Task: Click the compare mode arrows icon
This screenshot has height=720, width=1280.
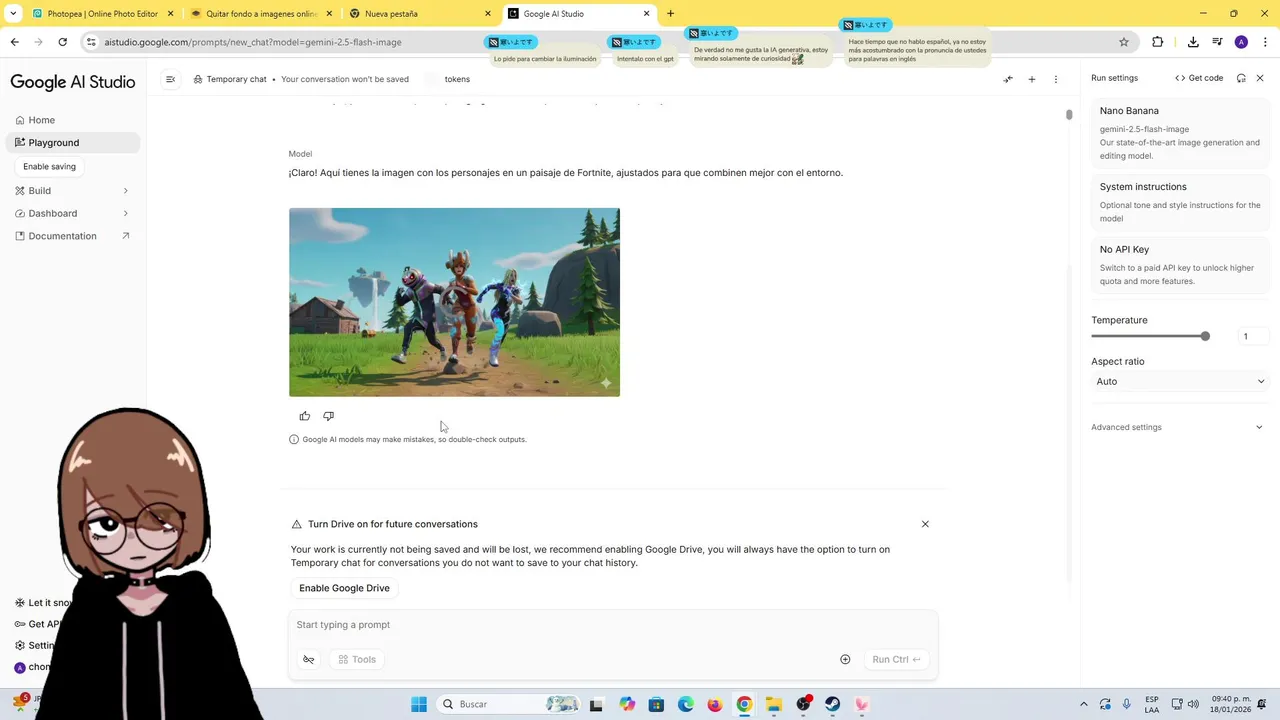Action: point(1008,79)
